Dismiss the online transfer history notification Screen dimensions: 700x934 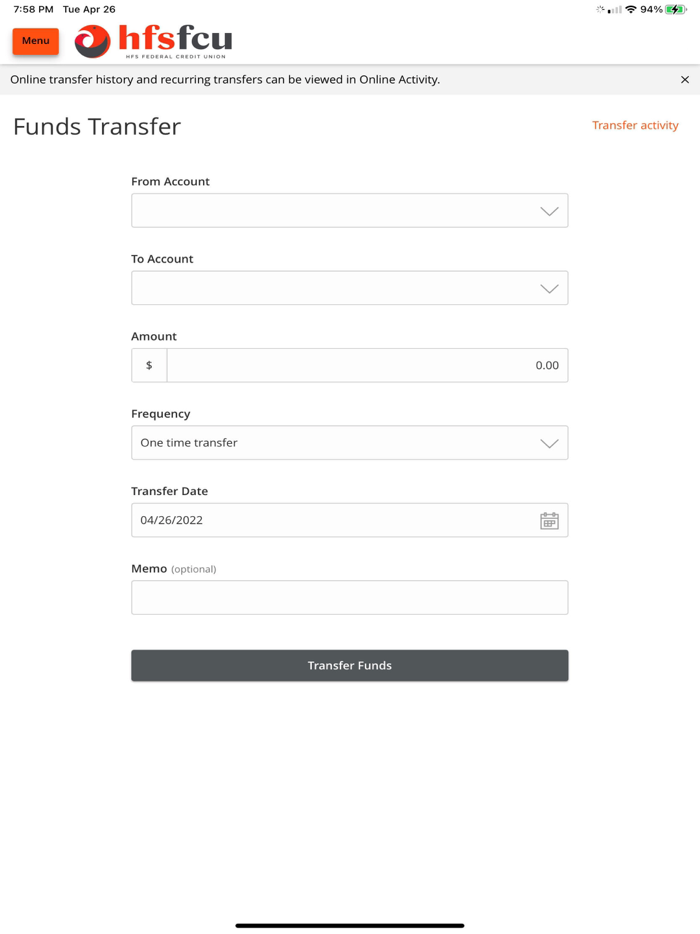point(685,78)
